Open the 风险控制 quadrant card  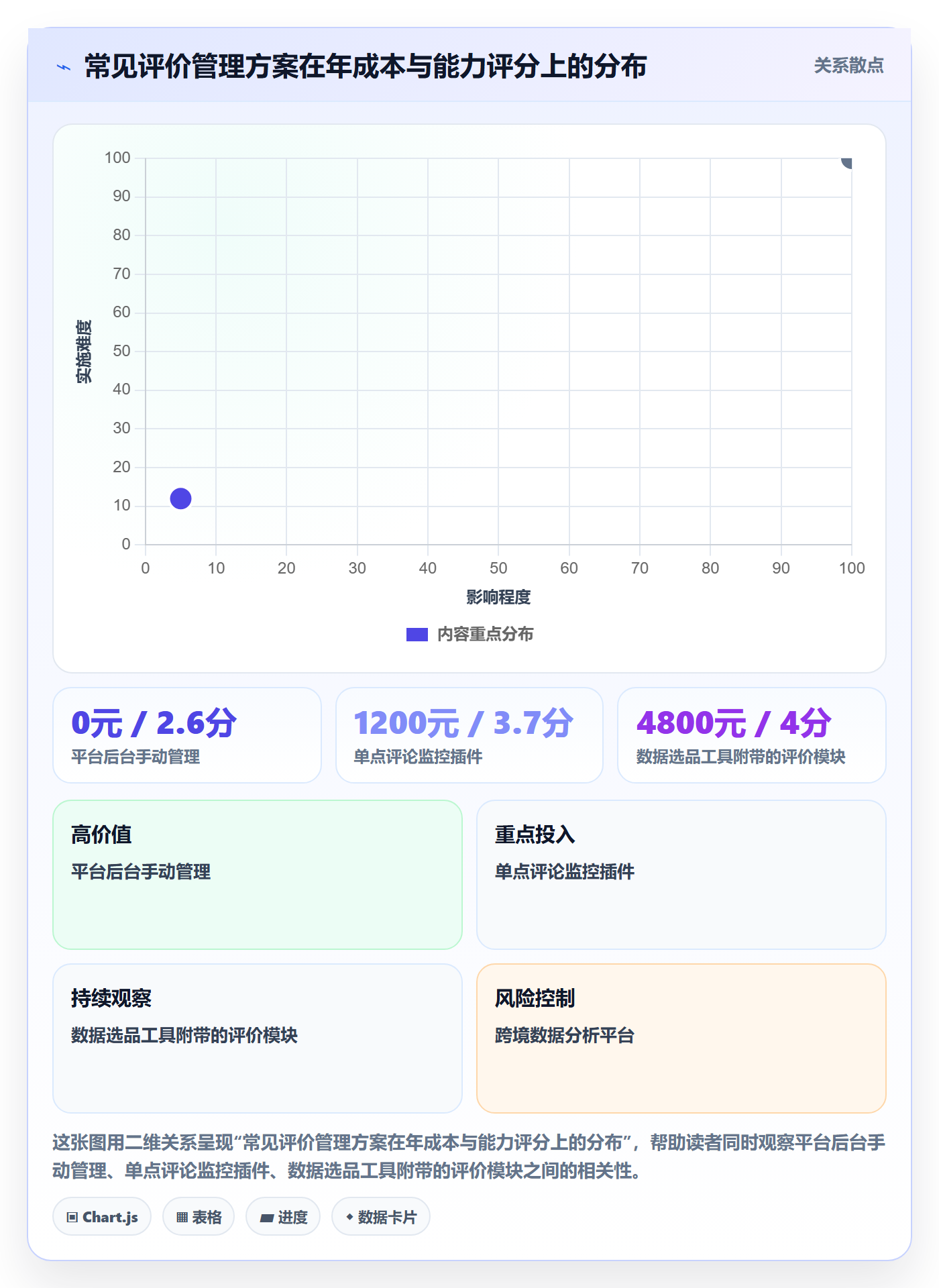click(681, 1038)
